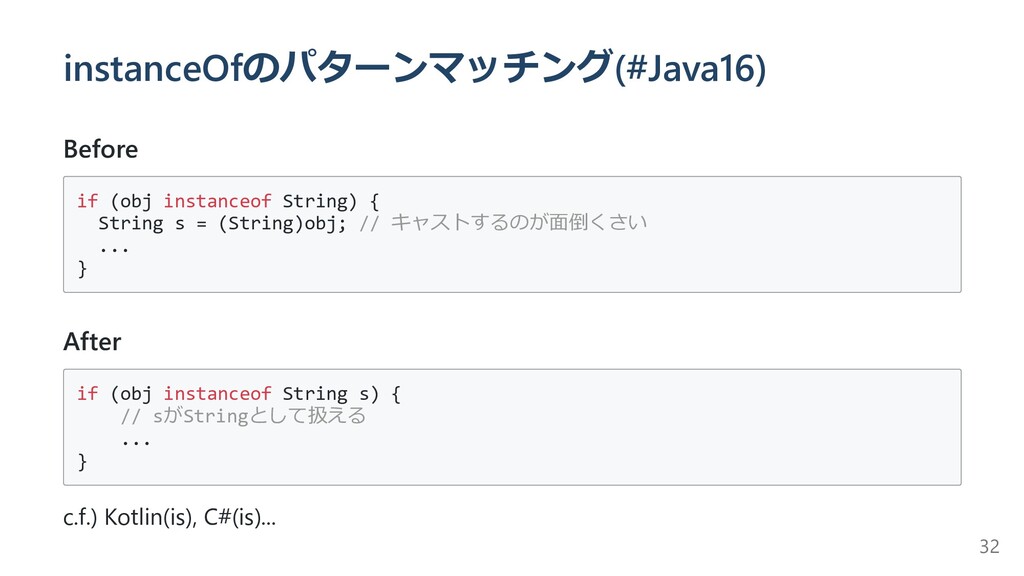This screenshot has height=576, width=1024.
Task: Click the ellipsis line in After code
Action: pos(136,442)
